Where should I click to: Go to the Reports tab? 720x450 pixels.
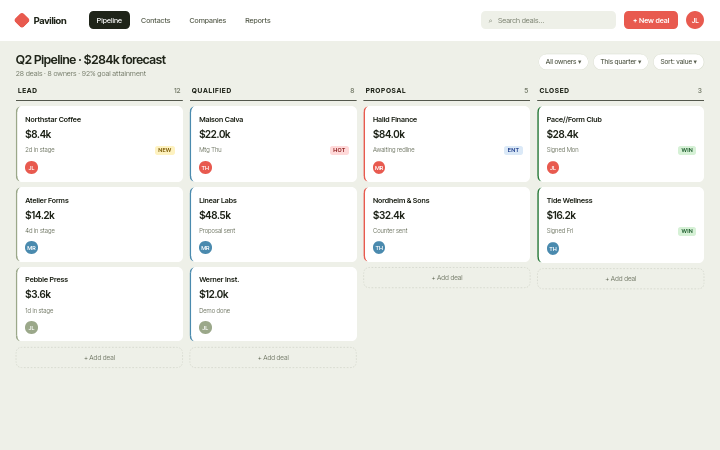[x=258, y=20]
